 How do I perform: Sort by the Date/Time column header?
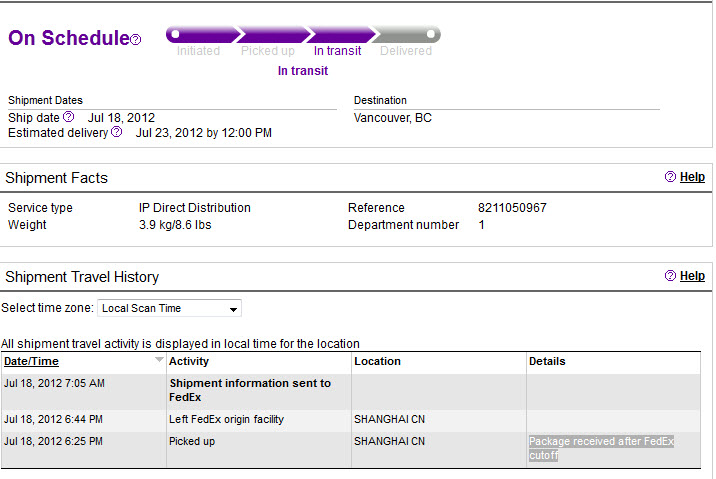(x=32, y=361)
